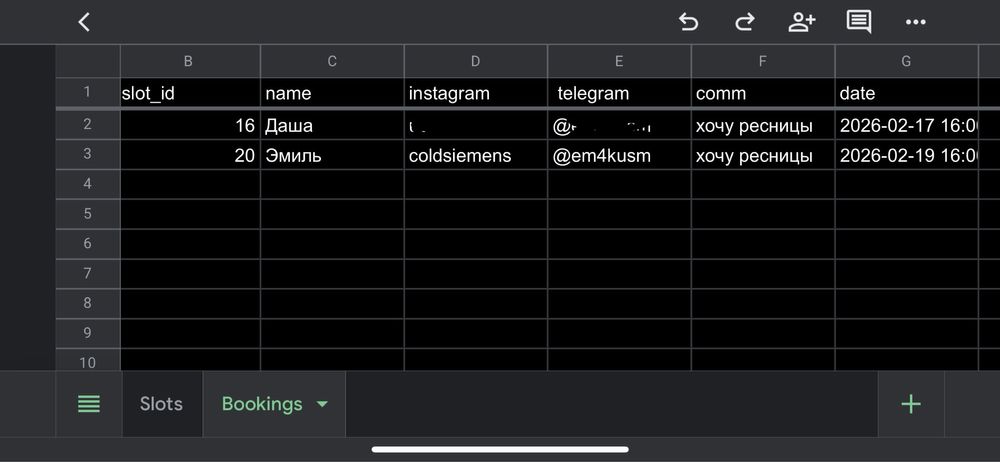Viewport: 1000px width, 462px height.
Task: Select column B header
Action: tap(188, 61)
